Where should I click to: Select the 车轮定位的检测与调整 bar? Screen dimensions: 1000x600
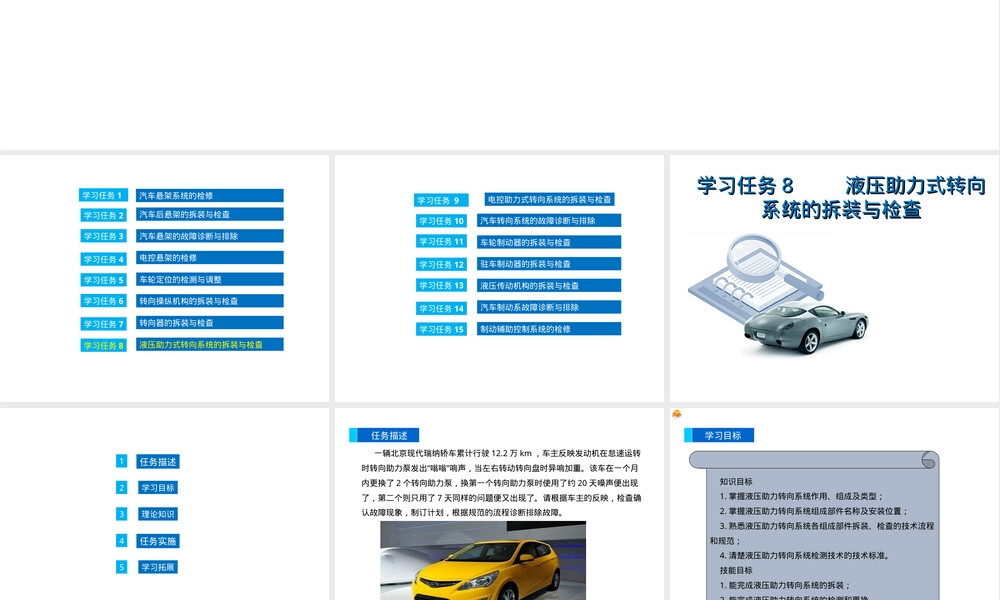point(210,279)
